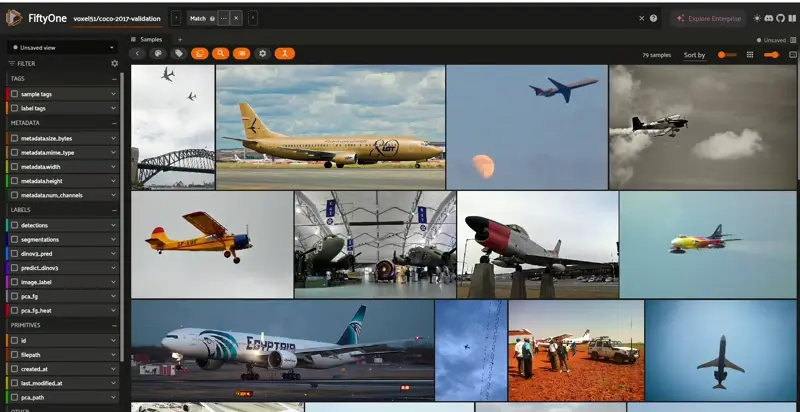This screenshot has height=412, width=800.
Task: Open the Sort by option
Action: pos(694,55)
